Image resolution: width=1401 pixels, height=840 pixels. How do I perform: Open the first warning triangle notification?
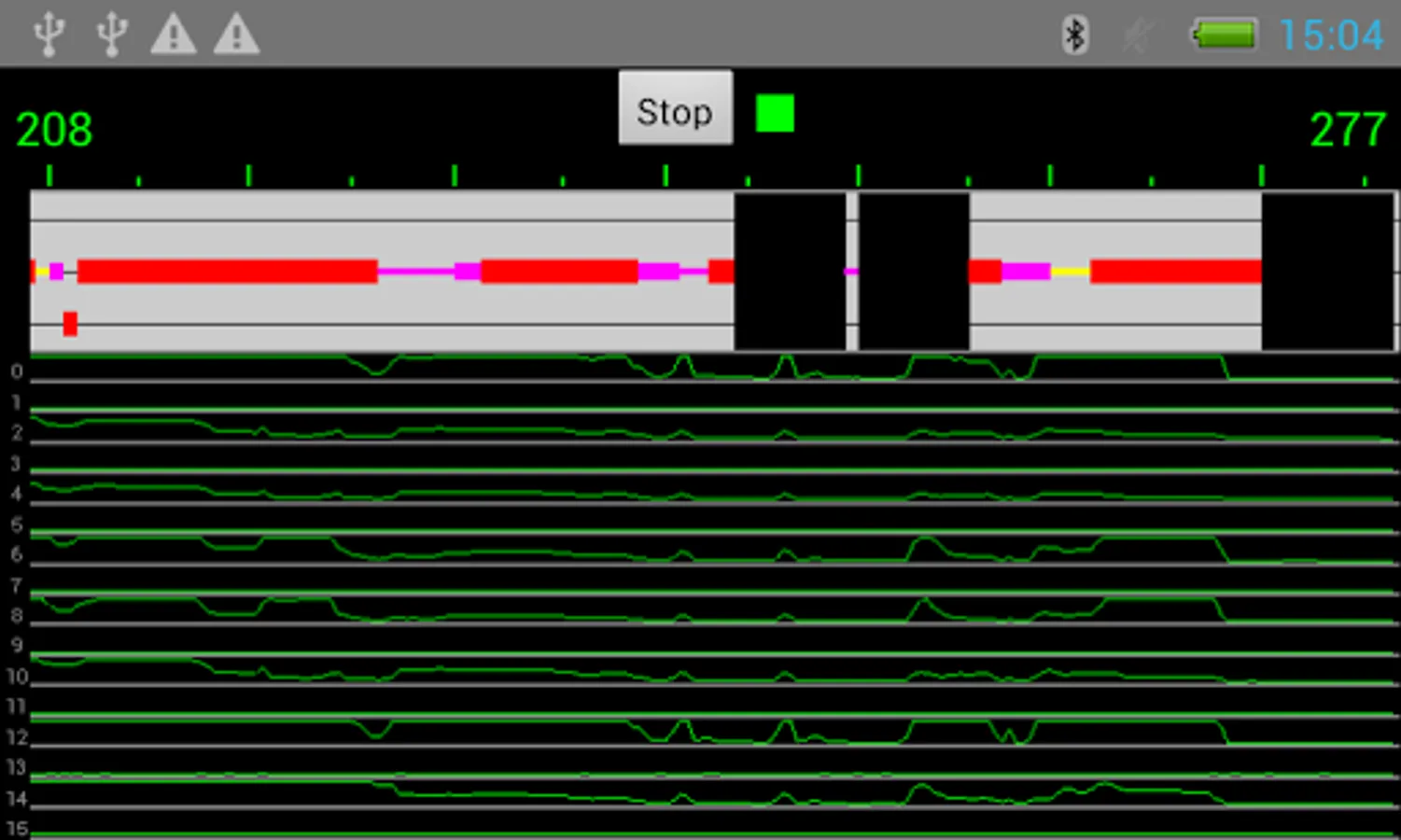click(174, 35)
